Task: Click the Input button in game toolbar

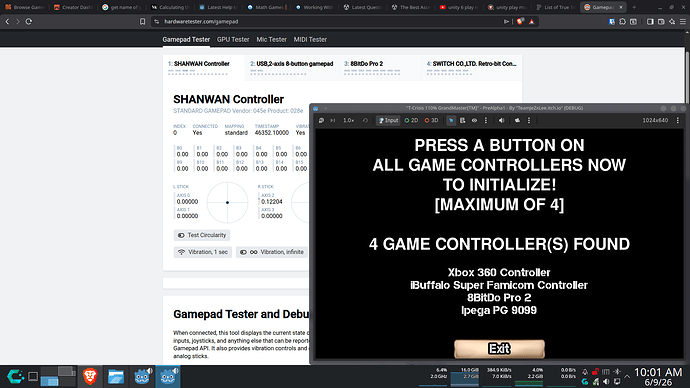Action: pyautogui.click(x=388, y=120)
